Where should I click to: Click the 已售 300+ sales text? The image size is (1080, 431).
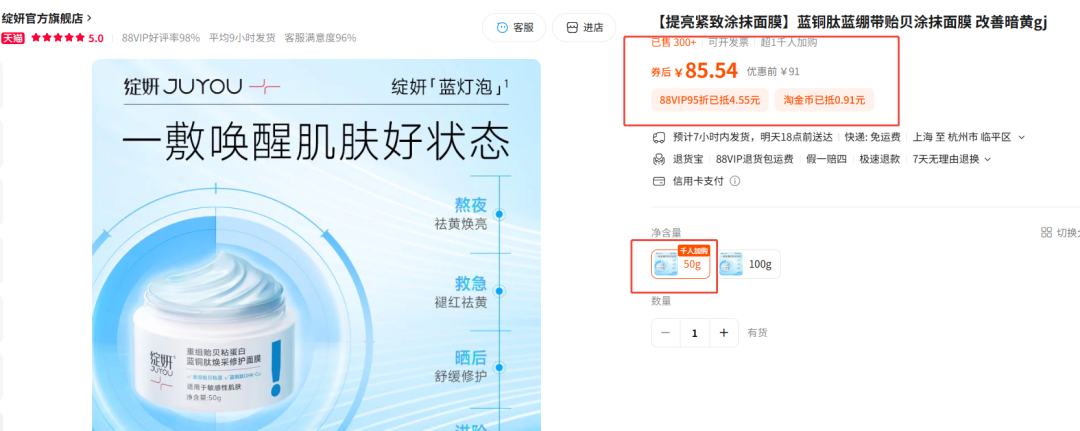[x=674, y=43]
